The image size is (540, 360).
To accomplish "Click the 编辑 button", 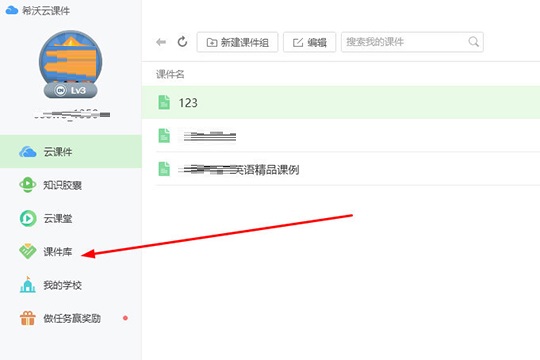I will pos(309,42).
